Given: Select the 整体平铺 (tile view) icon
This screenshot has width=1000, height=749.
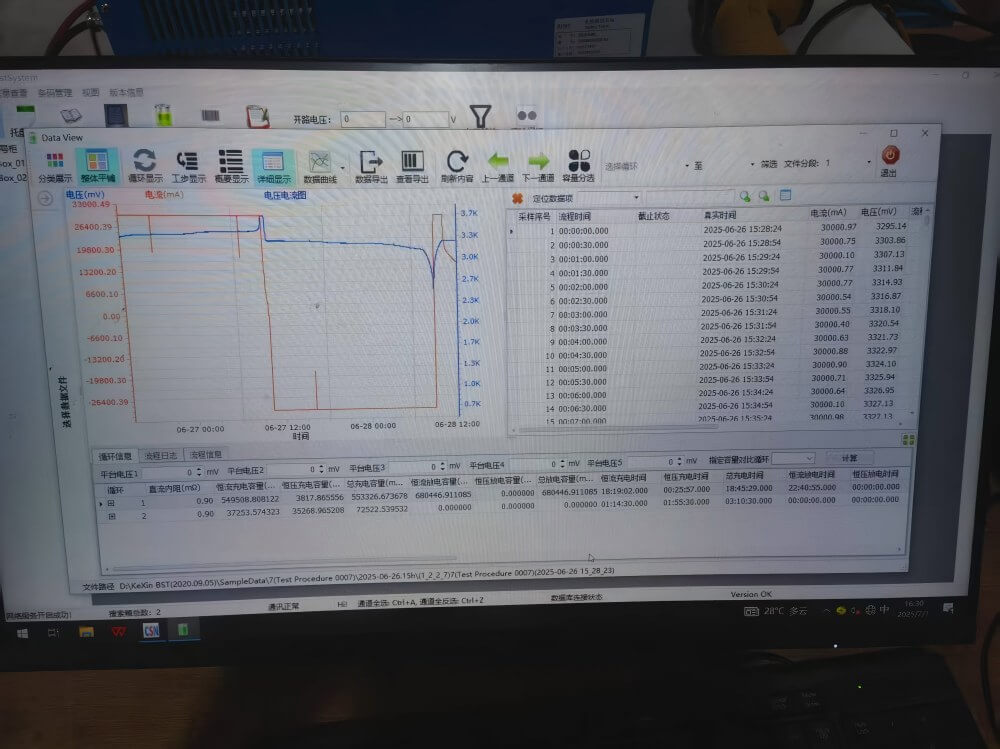Looking at the screenshot, I should [98, 165].
